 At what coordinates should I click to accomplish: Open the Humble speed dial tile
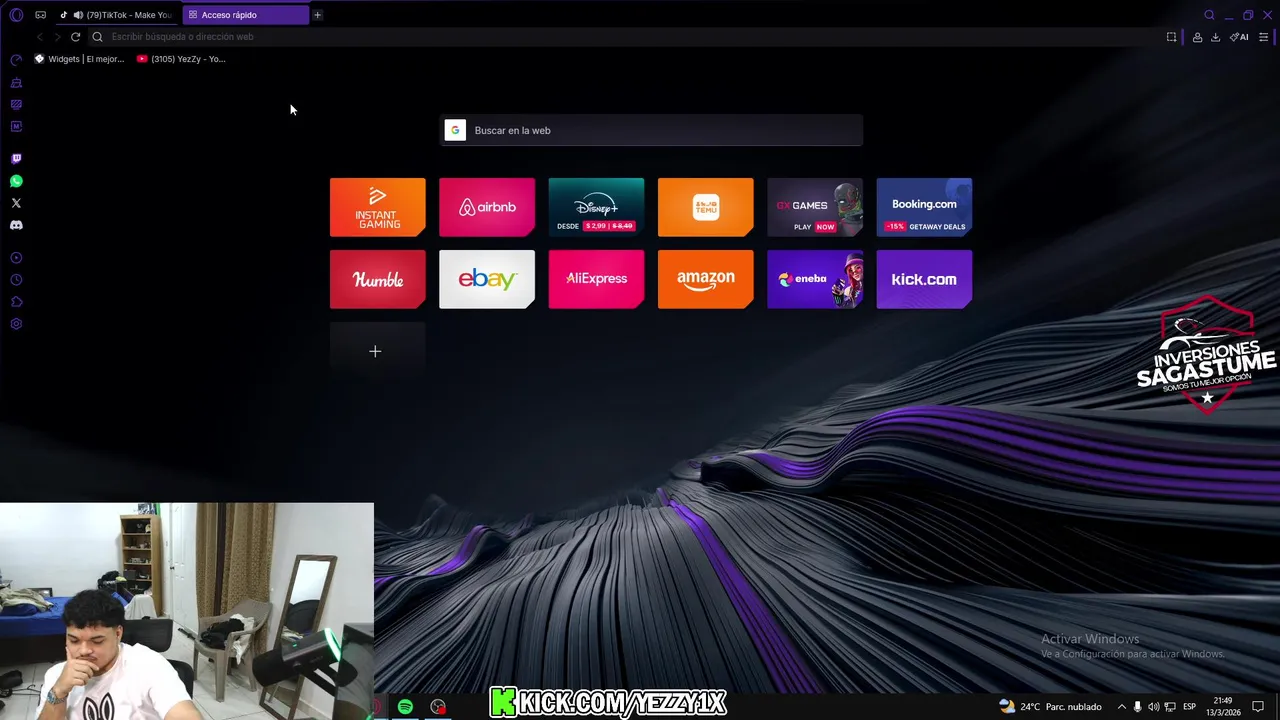[378, 279]
